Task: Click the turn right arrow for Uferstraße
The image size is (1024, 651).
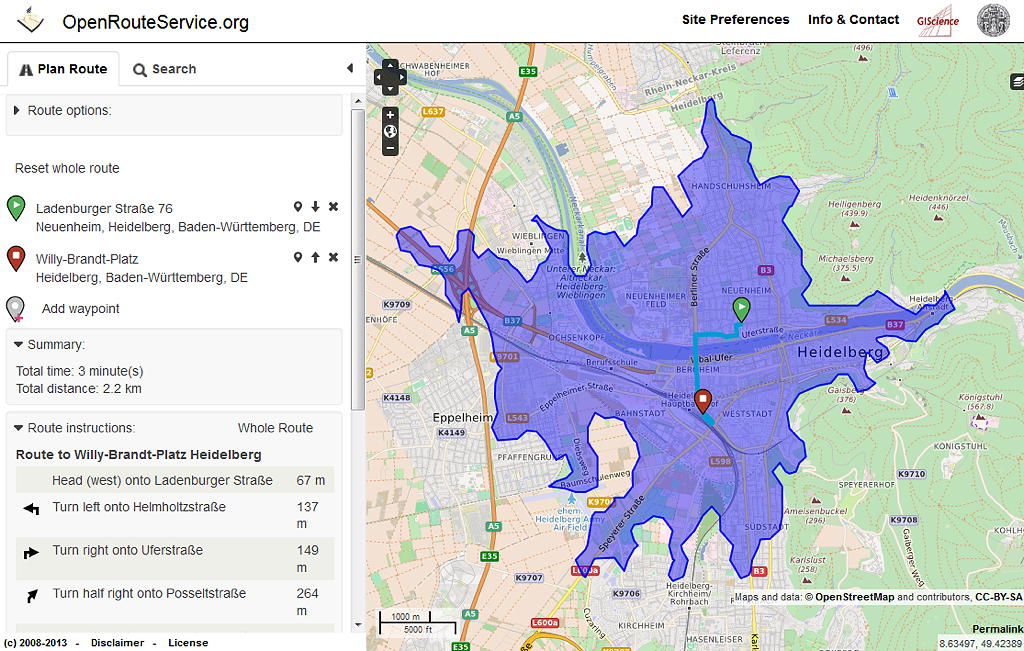Action: (x=31, y=553)
